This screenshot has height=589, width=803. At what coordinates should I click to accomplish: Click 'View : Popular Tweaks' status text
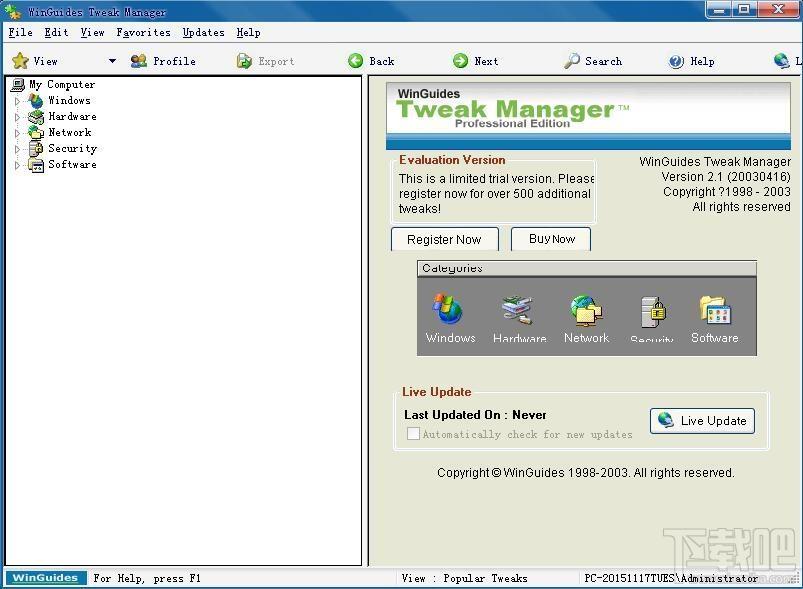(464, 578)
